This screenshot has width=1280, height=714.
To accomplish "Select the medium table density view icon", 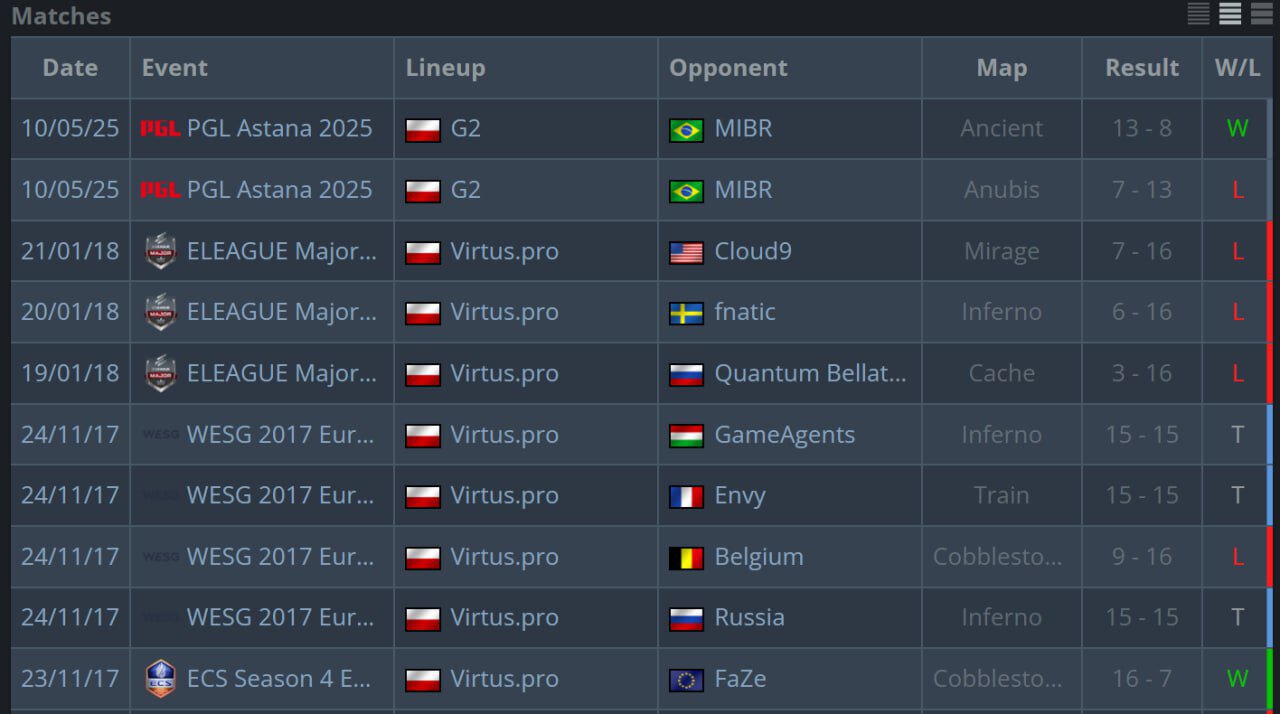I will pos(1230,13).
